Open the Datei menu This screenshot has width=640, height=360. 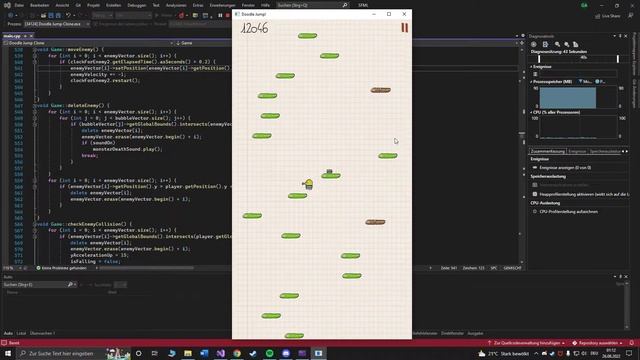[x=19, y=5]
